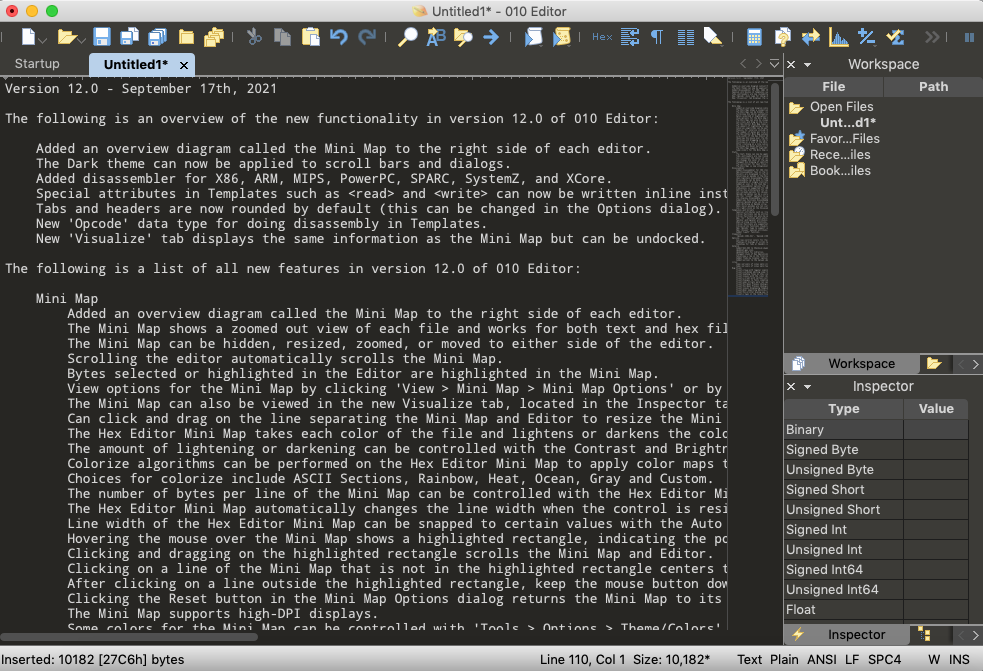Paste with the clipboard icon
The height and width of the screenshot is (671, 983).
click(310, 37)
